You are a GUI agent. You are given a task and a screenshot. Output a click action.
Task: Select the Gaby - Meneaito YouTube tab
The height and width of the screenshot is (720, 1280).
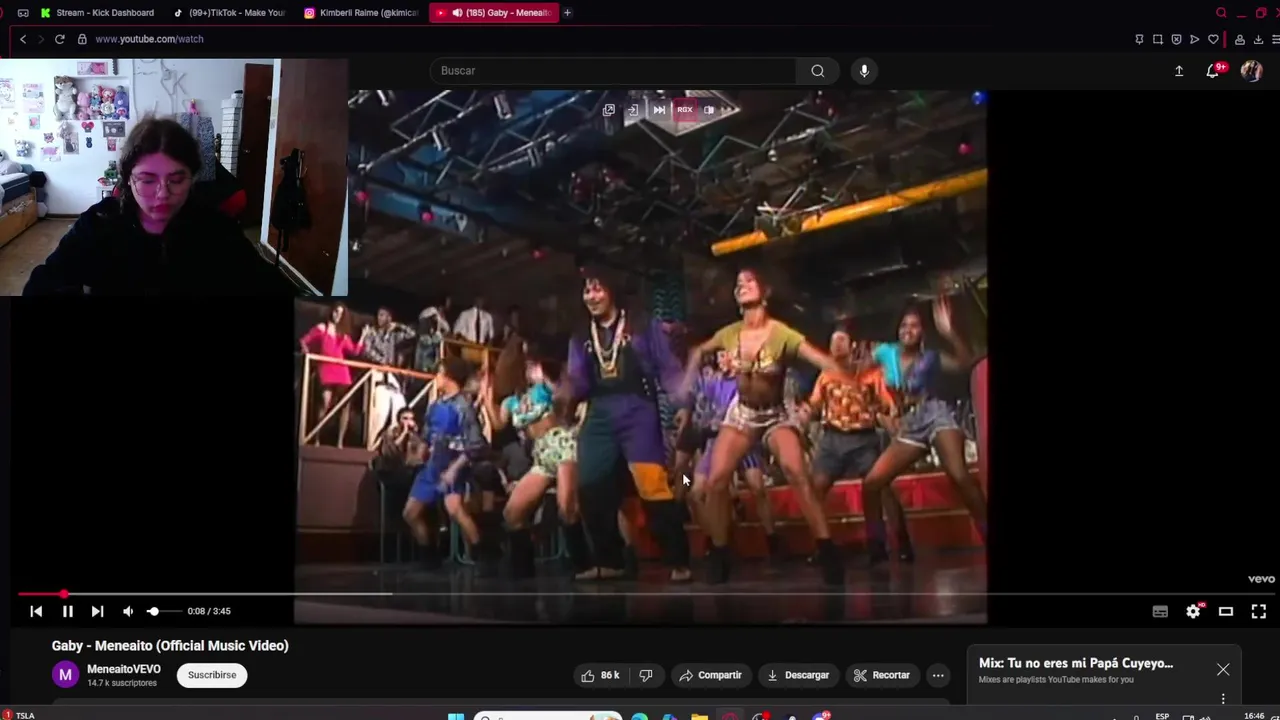(x=493, y=13)
